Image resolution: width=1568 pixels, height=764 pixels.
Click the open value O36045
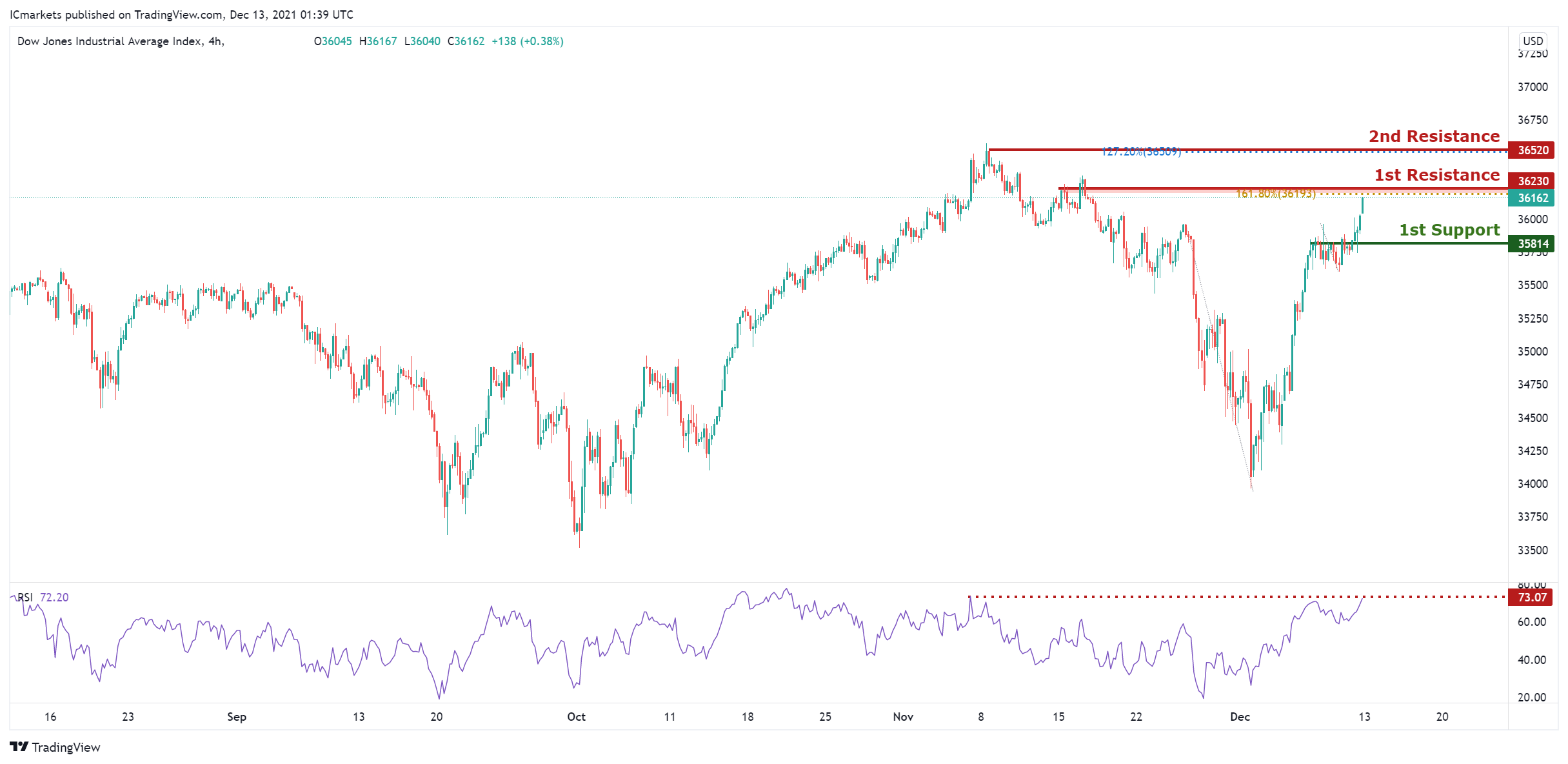[x=333, y=41]
